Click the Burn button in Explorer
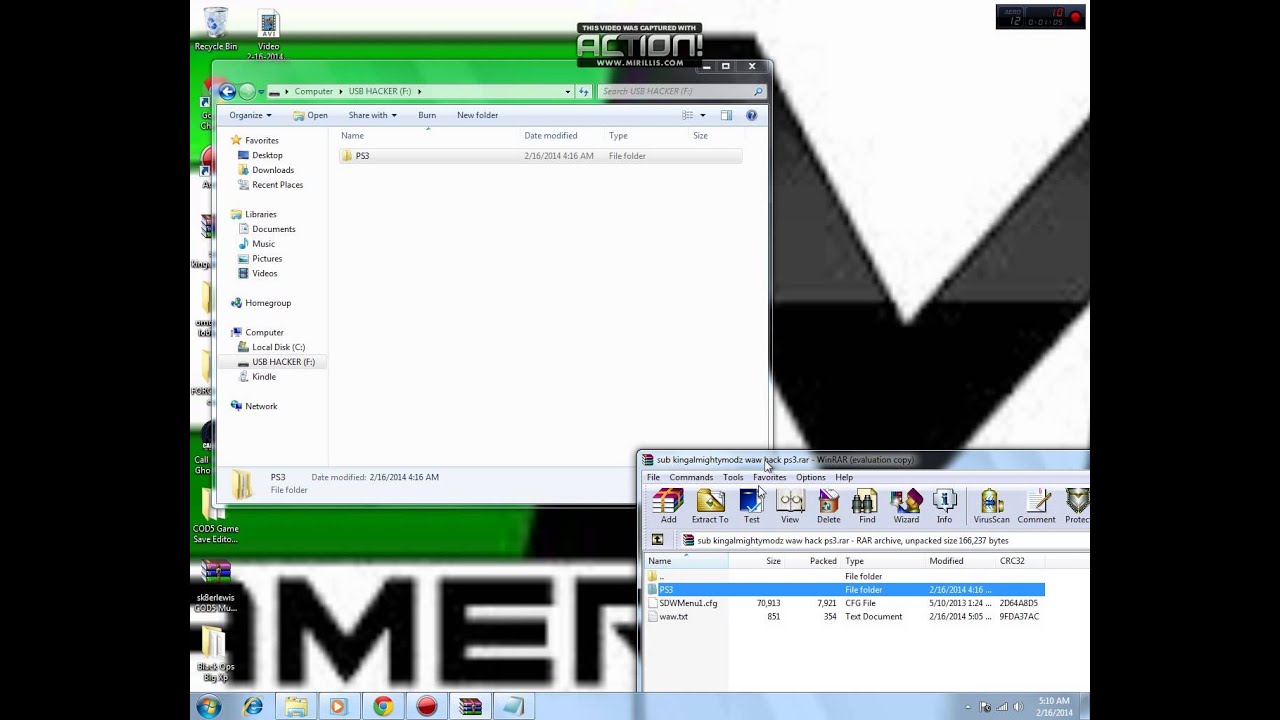 [427, 115]
